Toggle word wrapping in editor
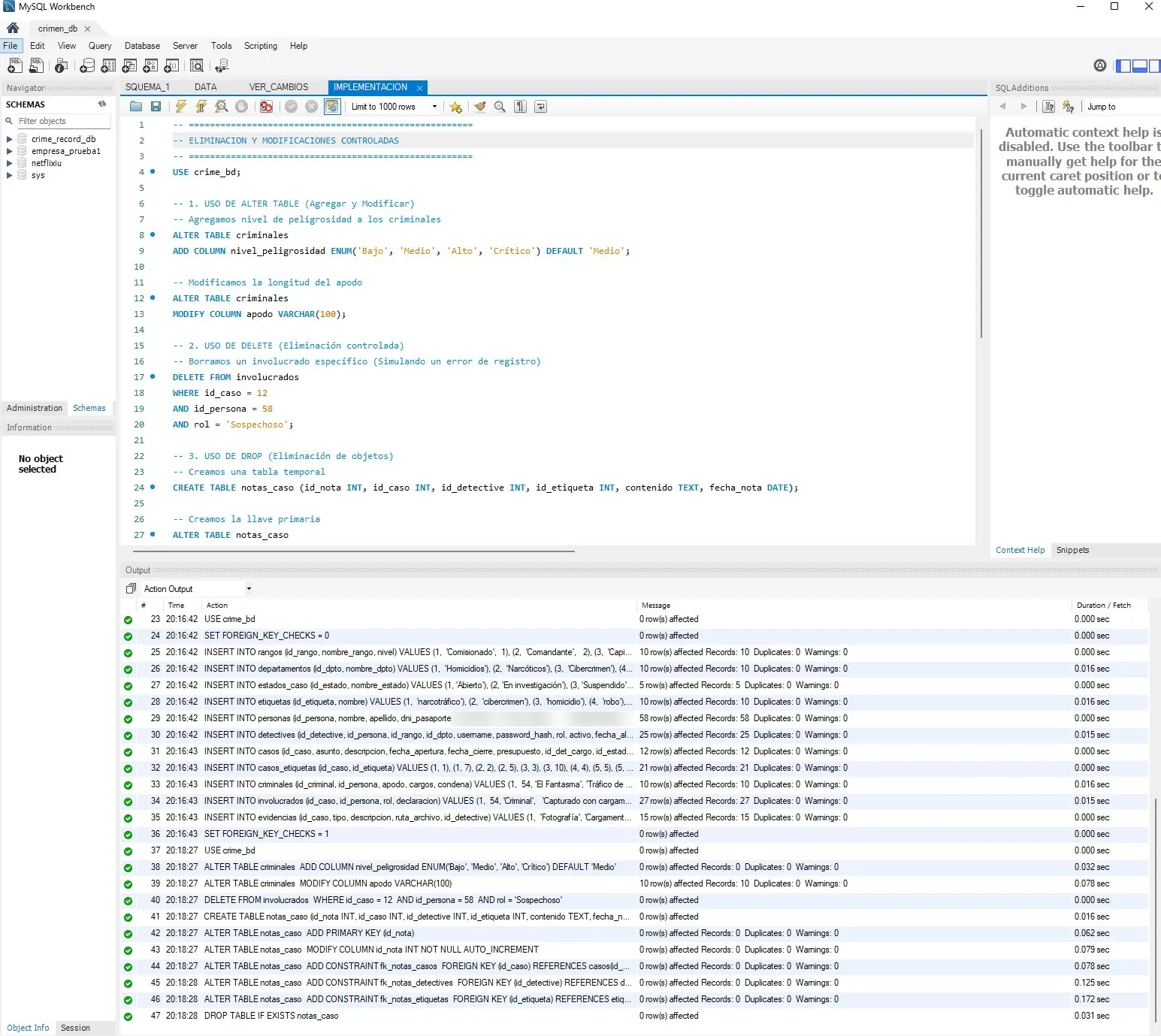 [540, 107]
